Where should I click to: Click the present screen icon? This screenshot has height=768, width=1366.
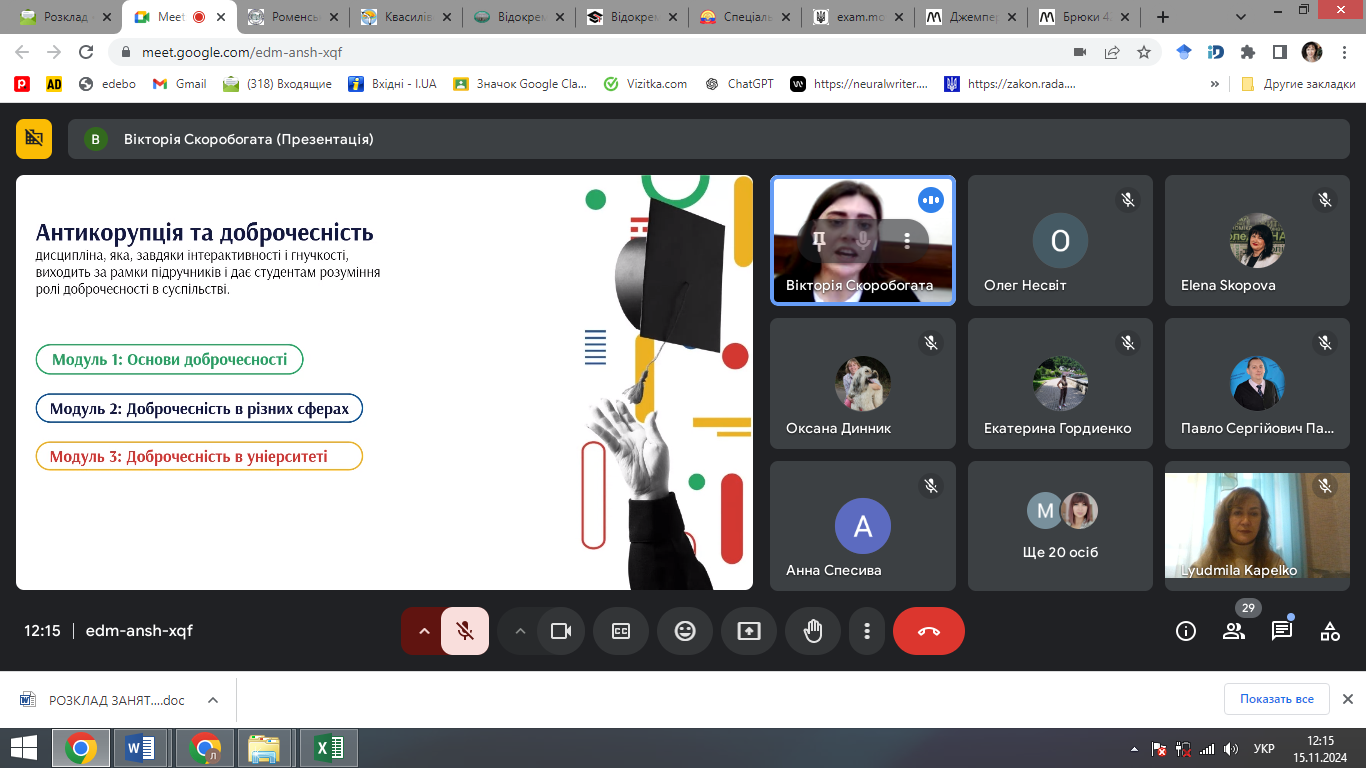coord(749,631)
